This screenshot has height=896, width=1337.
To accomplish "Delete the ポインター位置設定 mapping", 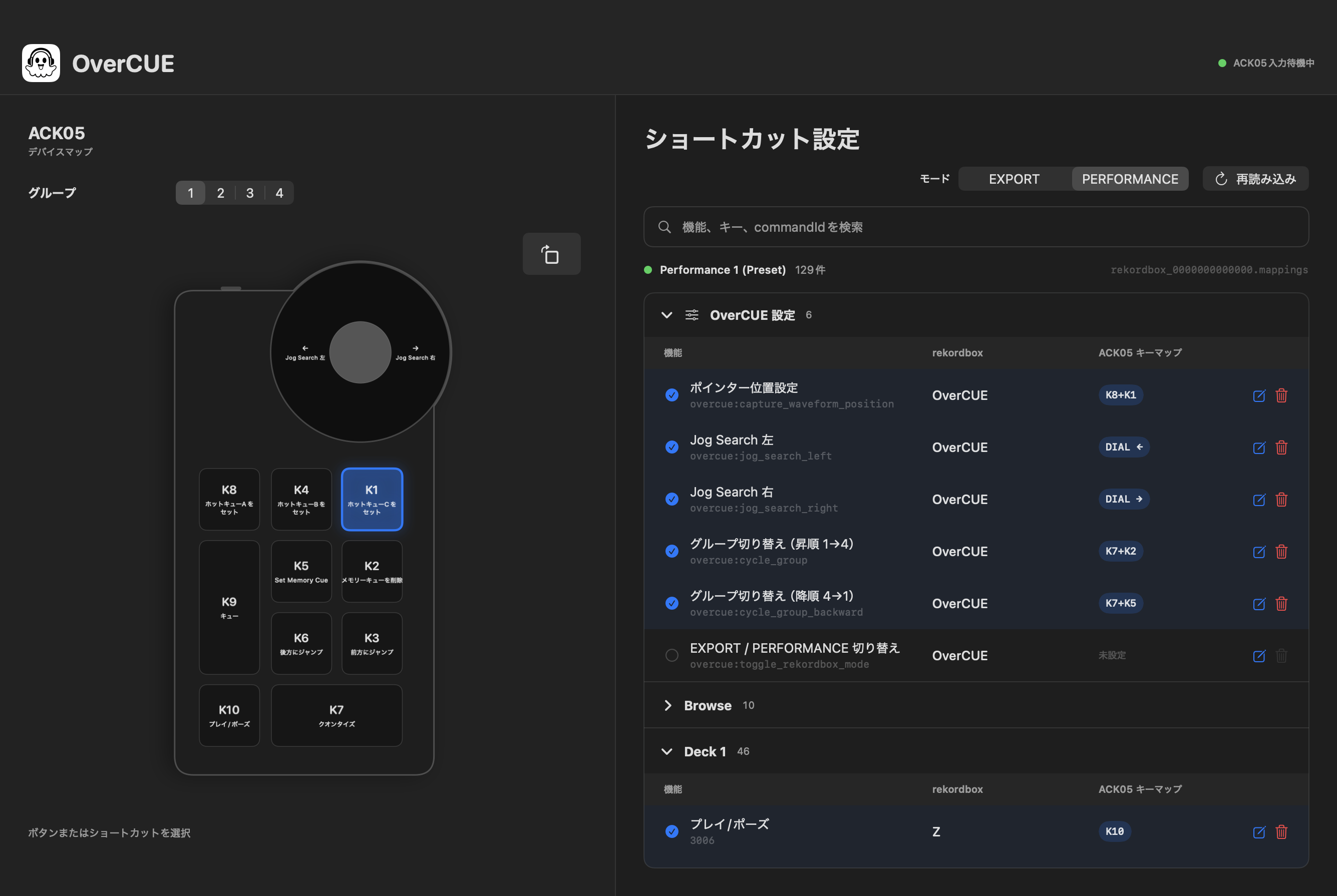I will 1281,395.
